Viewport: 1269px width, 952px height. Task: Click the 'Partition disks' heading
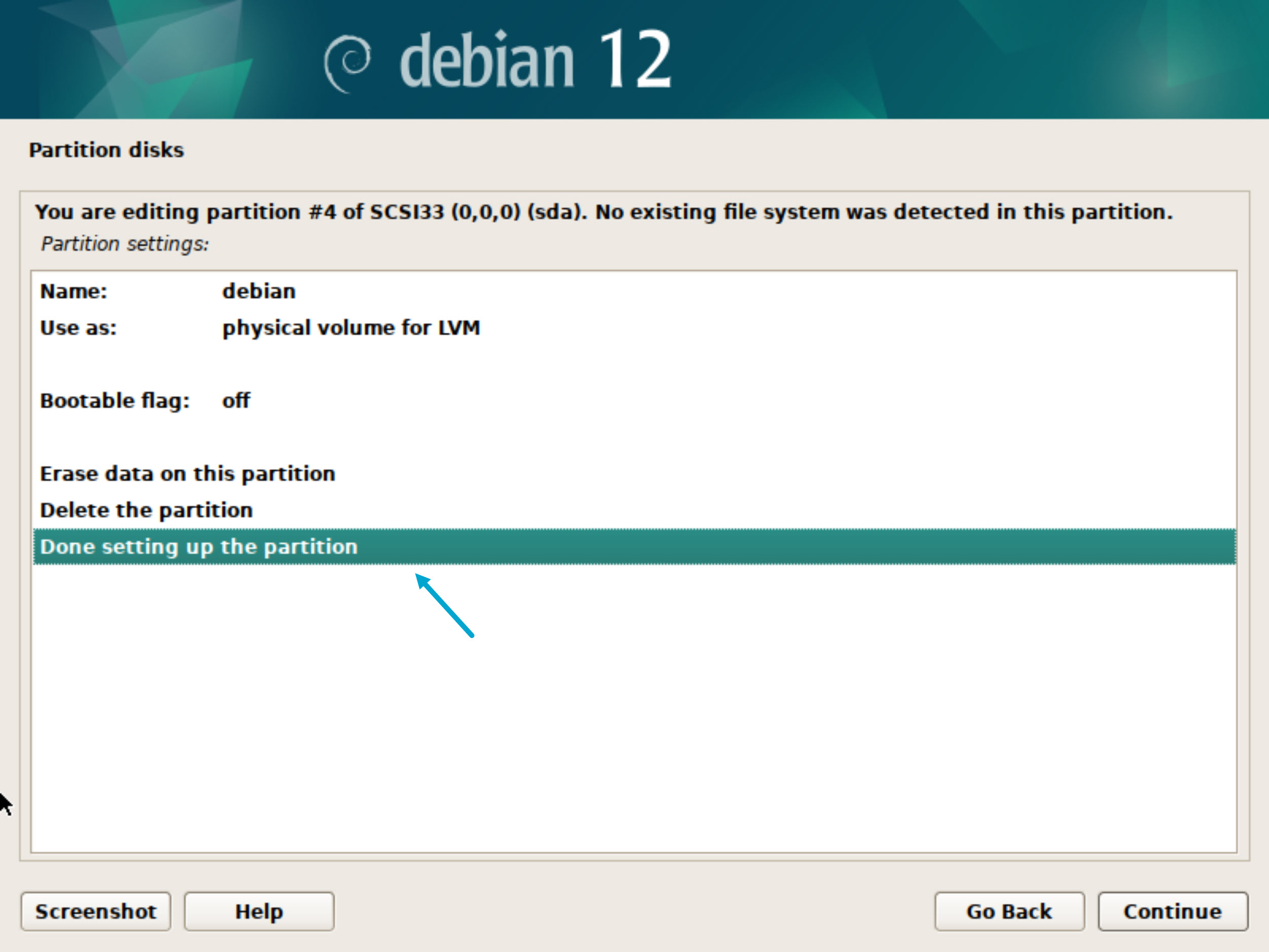tap(106, 150)
